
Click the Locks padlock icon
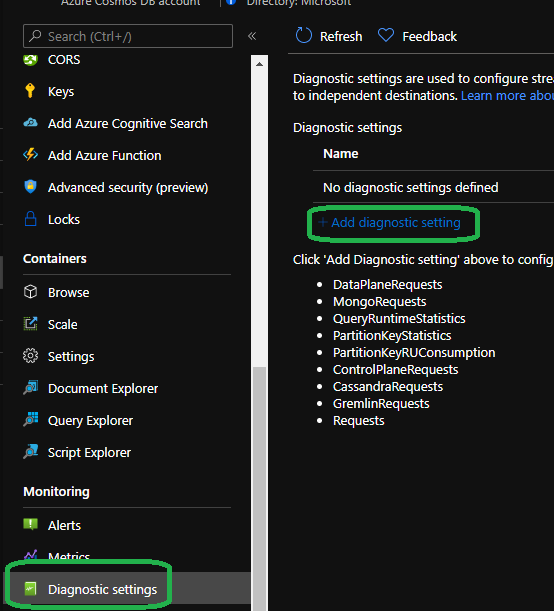(x=30, y=219)
